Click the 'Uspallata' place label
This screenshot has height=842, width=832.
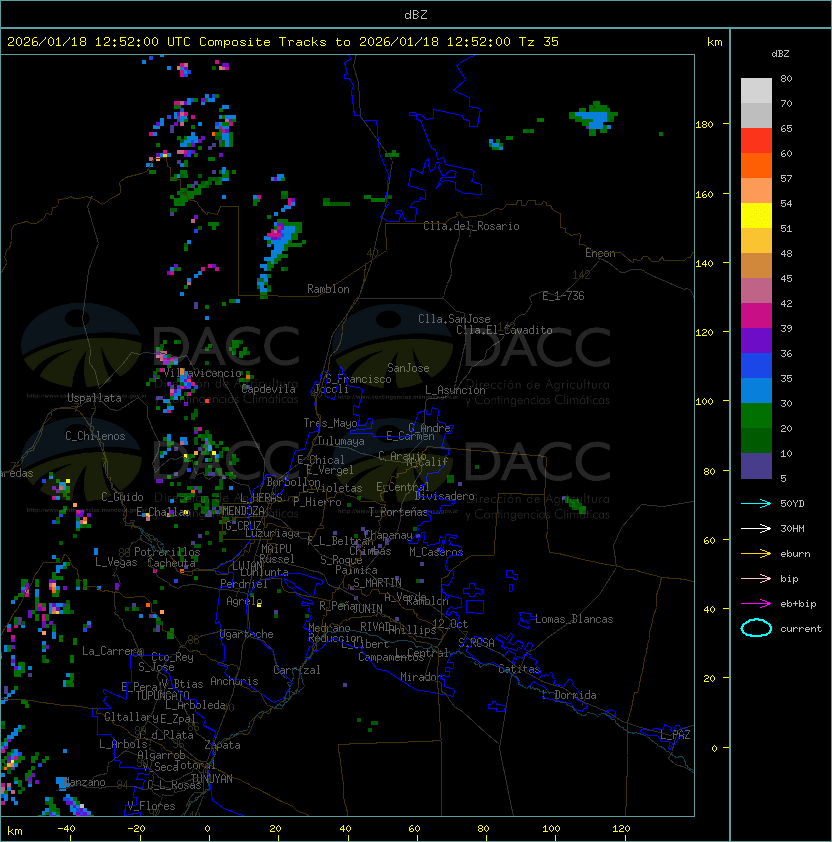(x=94, y=398)
